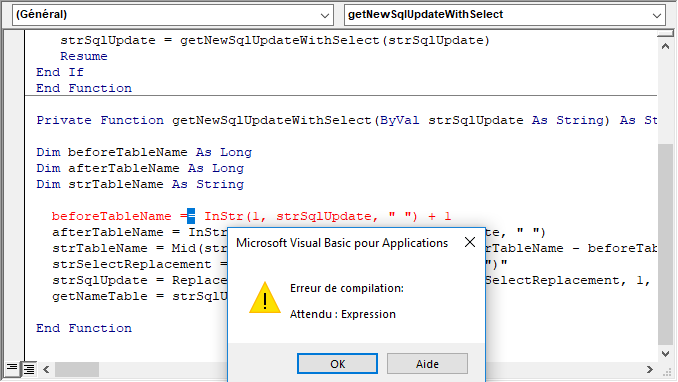This screenshot has height=382, width=678.
Task: Click the split bar above vertical scrollbar
Action: pos(665,33)
